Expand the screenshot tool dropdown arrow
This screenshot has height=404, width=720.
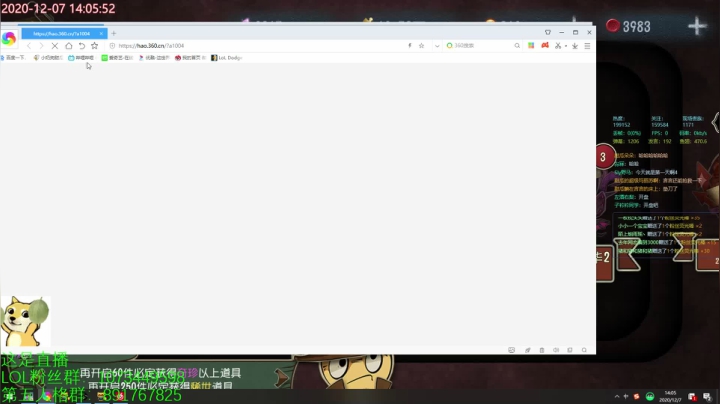566,46
